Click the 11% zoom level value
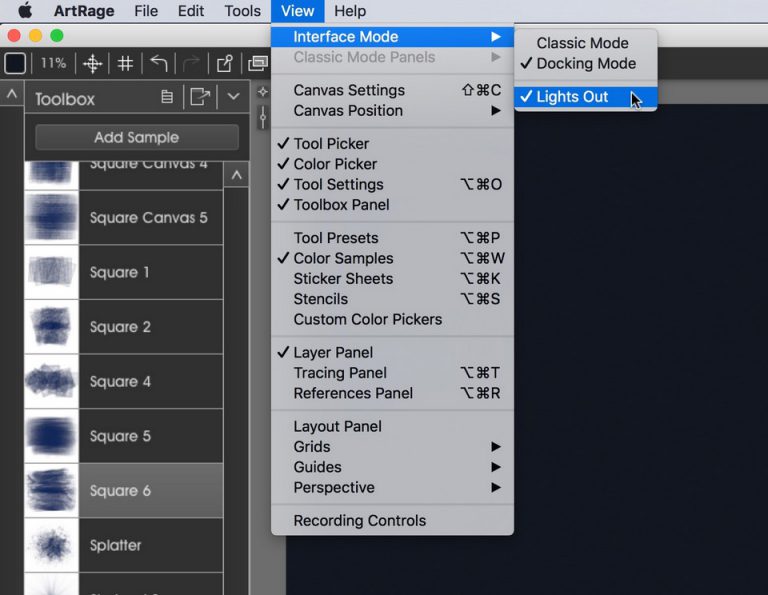768x595 pixels. click(x=53, y=63)
